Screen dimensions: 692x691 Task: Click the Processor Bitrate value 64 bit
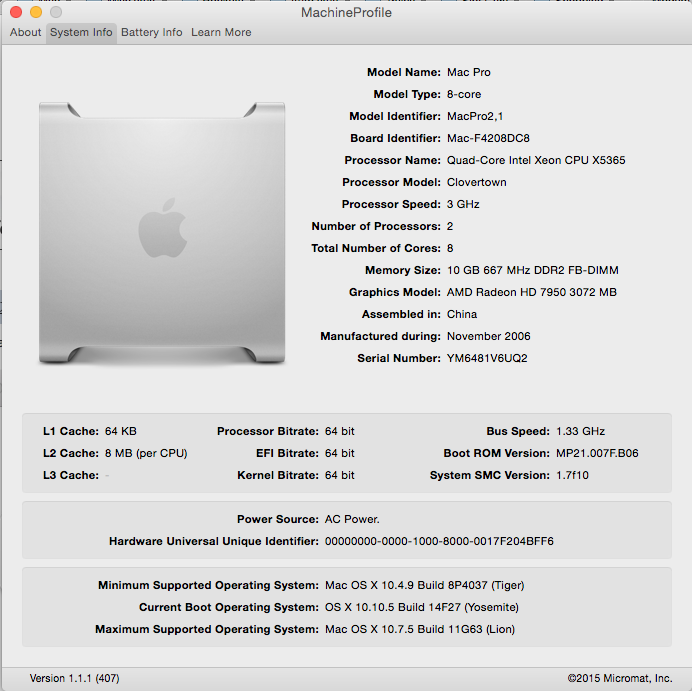pos(339,431)
